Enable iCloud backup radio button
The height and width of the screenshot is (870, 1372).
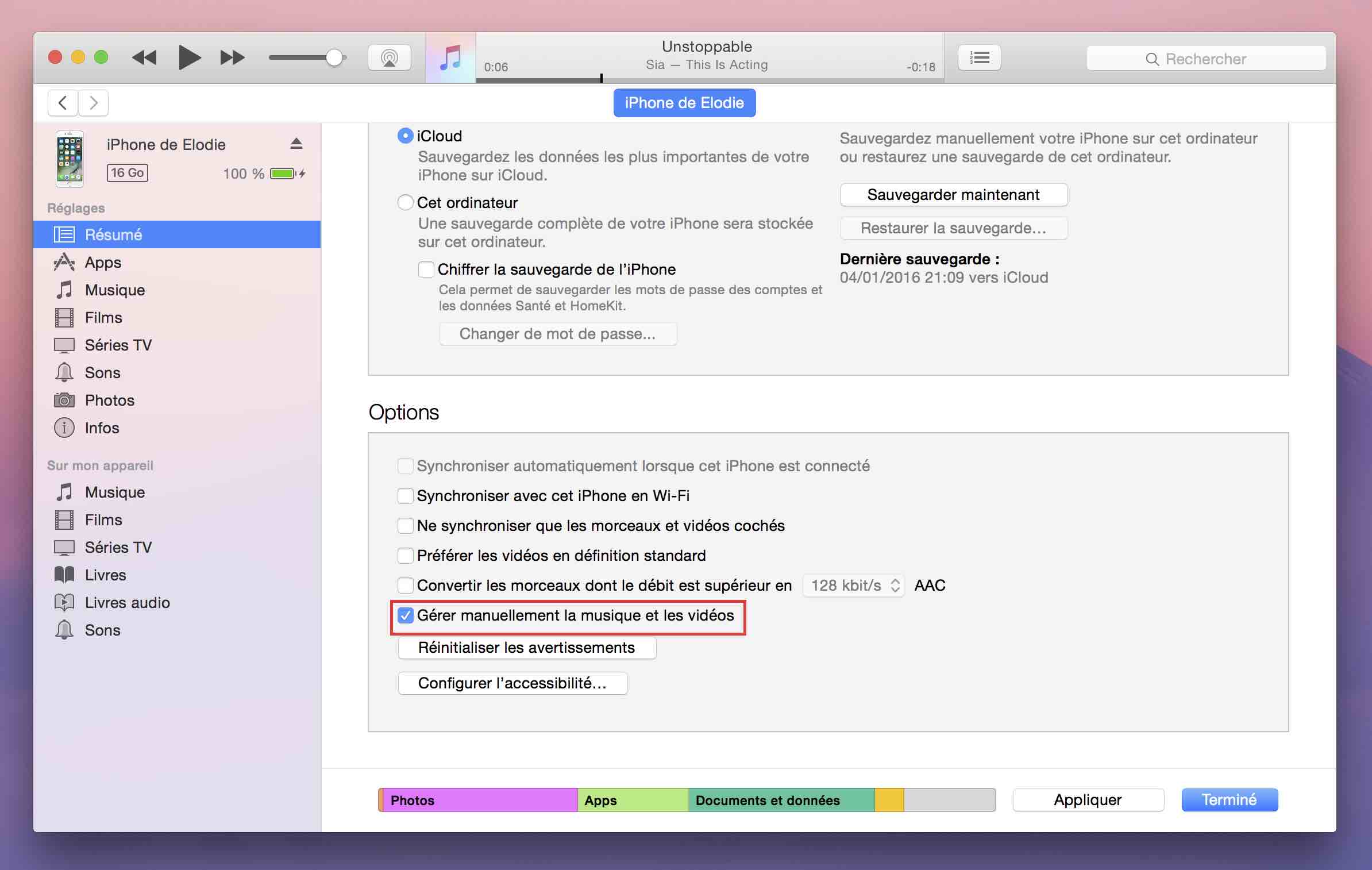[405, 135]
